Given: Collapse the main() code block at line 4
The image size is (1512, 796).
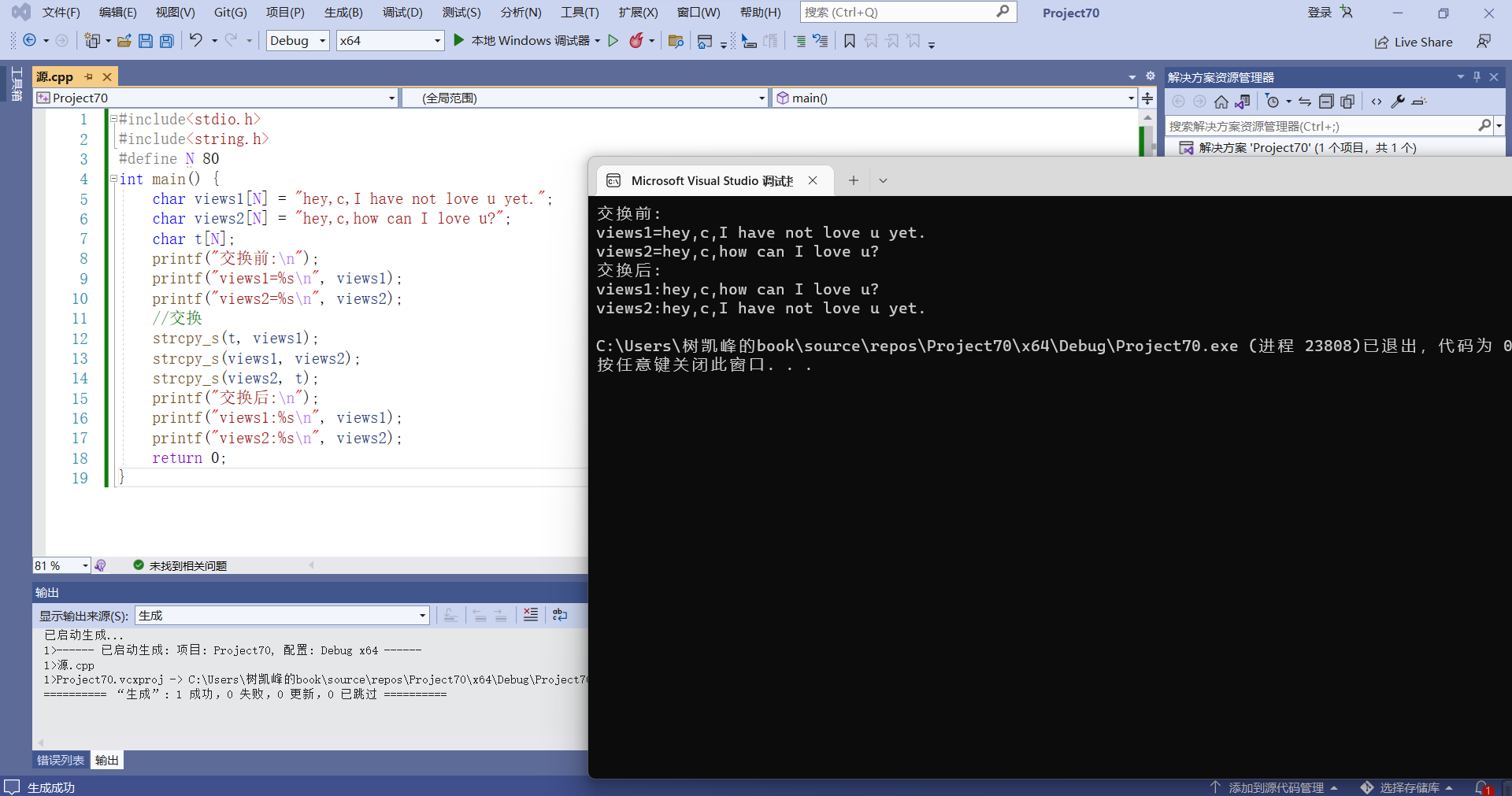Looking at the screenshot, I should [x=113, y=179].
